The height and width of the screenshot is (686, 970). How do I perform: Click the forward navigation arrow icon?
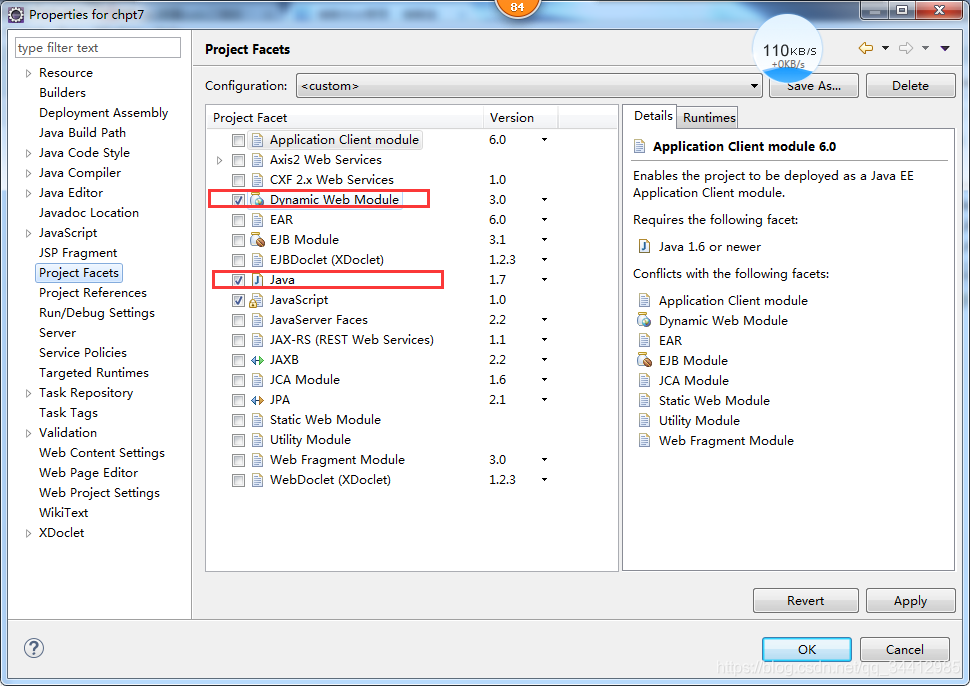click(x=906, y=48)
